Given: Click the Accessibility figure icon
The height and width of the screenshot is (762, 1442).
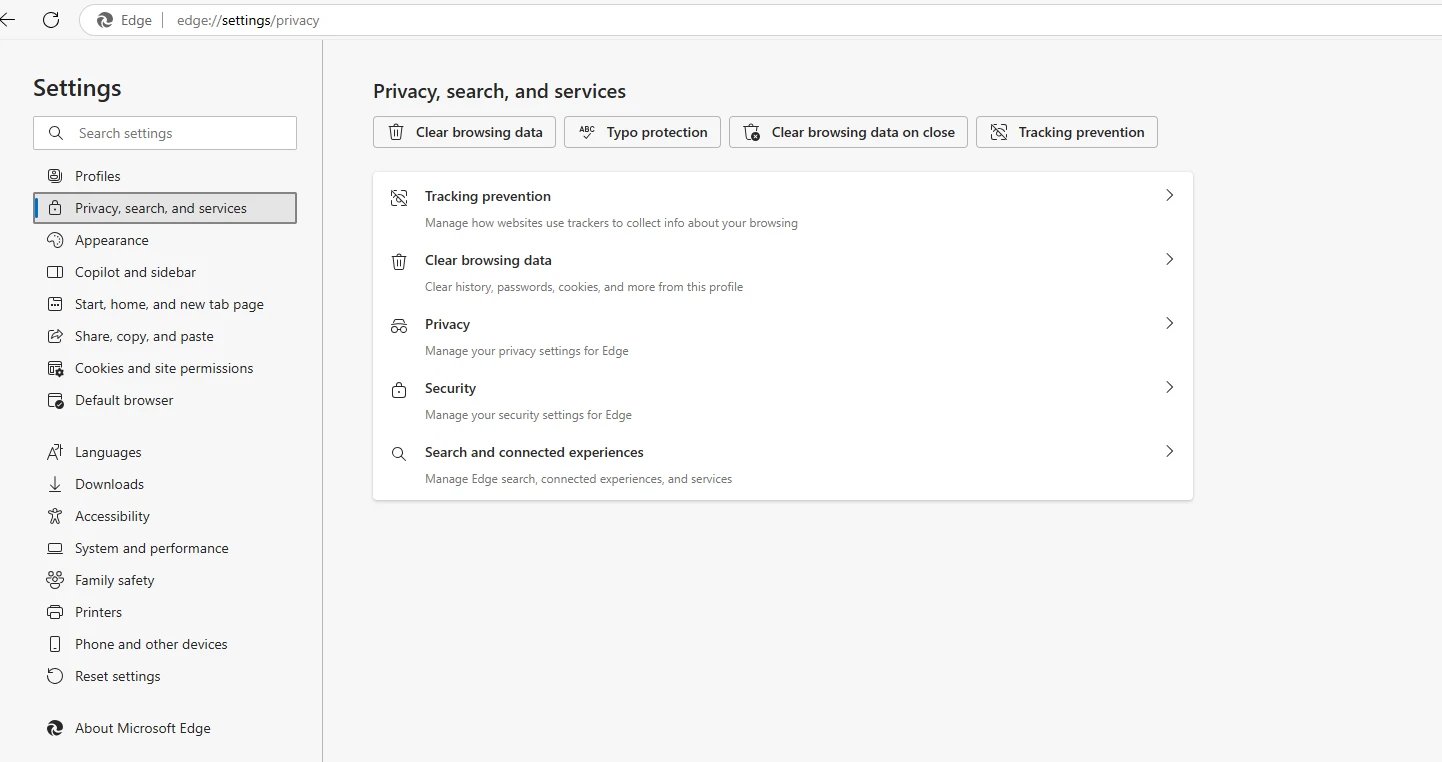Looking at the screenshot, I should [55, 516].
